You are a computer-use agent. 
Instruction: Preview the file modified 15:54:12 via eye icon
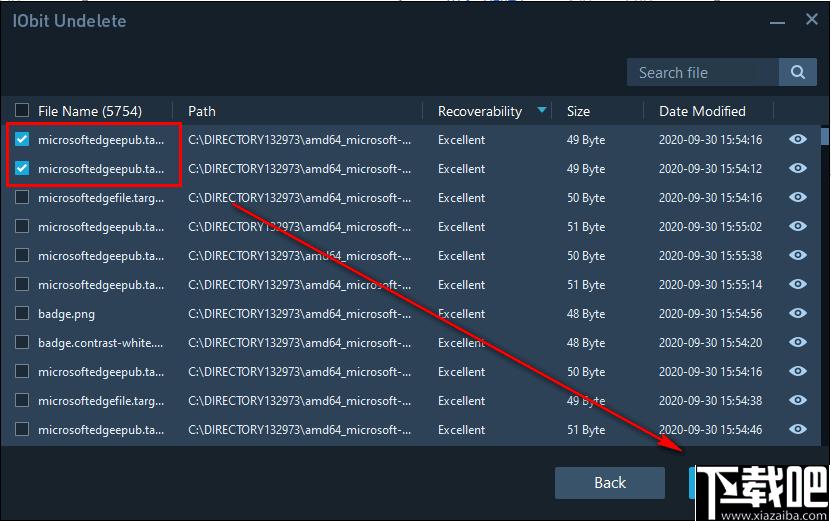pyautogui.click(x=798, y=168)
